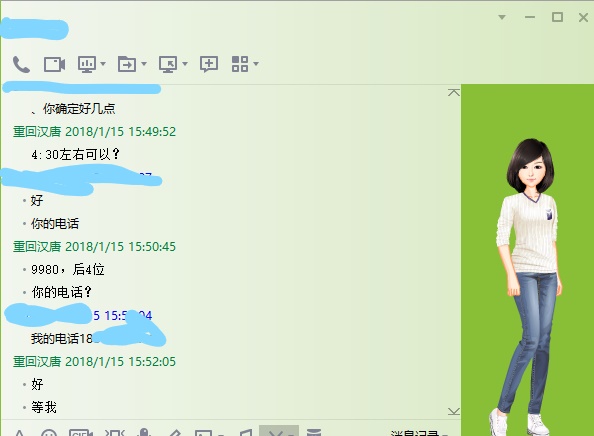Expand the send file dropdown arrow
The image size is (594, 436).
click(x=144, y=64)
